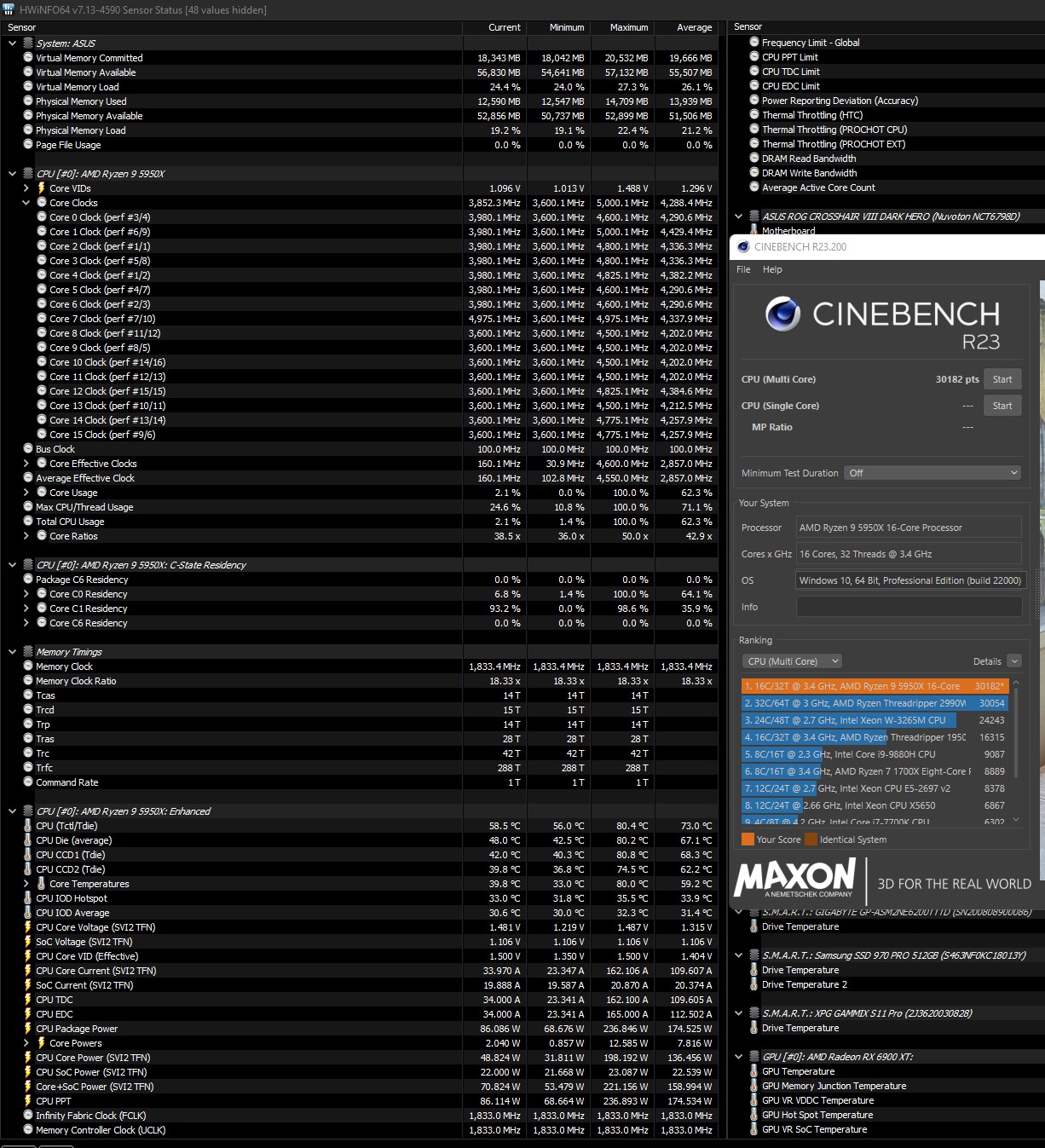Viewport: 1045px width, 1148px height.
Task: Click the CPU (Tctl/Tdie) thermometer icon
Action: coord(28,826)
